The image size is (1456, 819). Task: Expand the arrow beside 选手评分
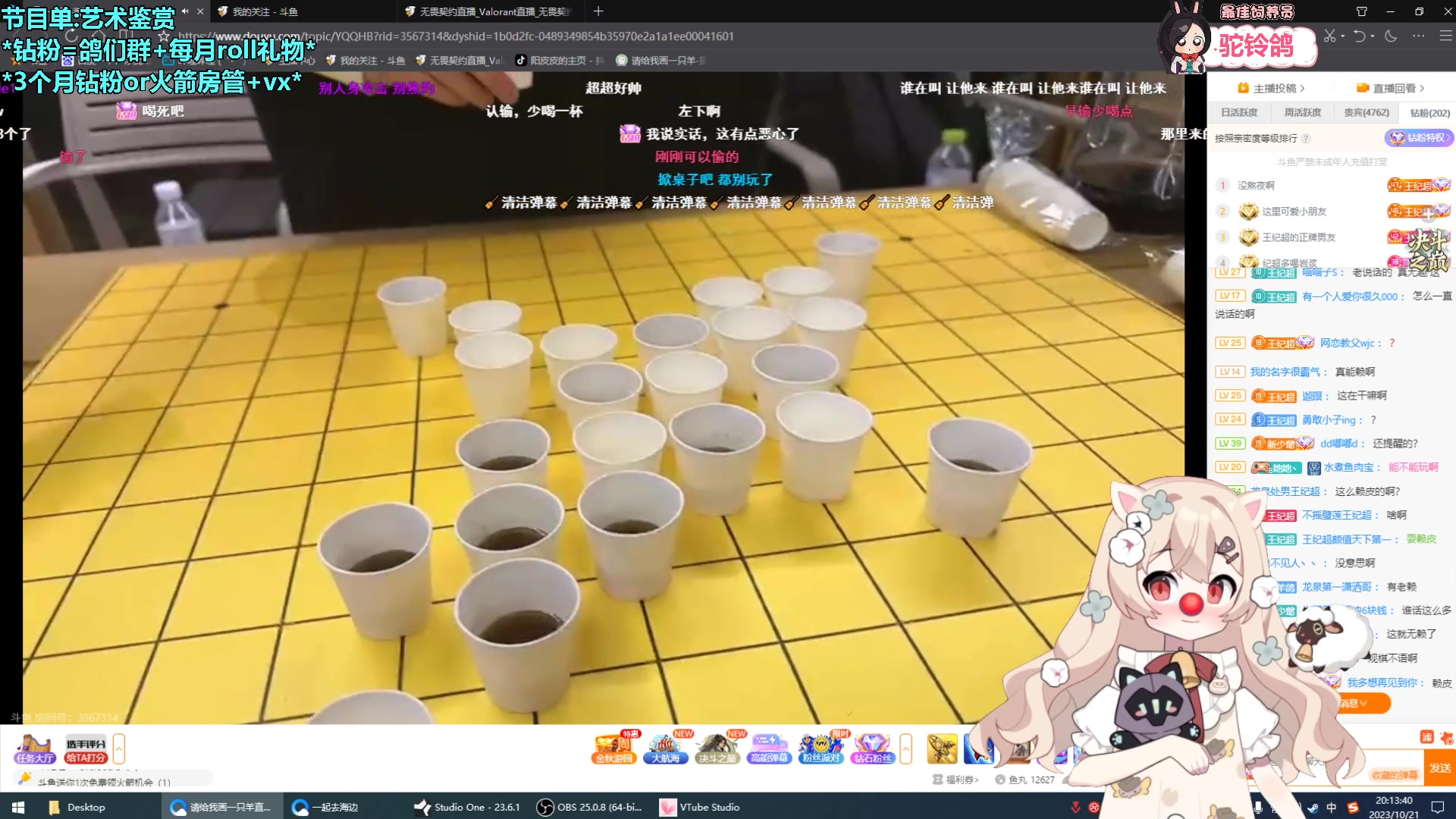[118, 748]
